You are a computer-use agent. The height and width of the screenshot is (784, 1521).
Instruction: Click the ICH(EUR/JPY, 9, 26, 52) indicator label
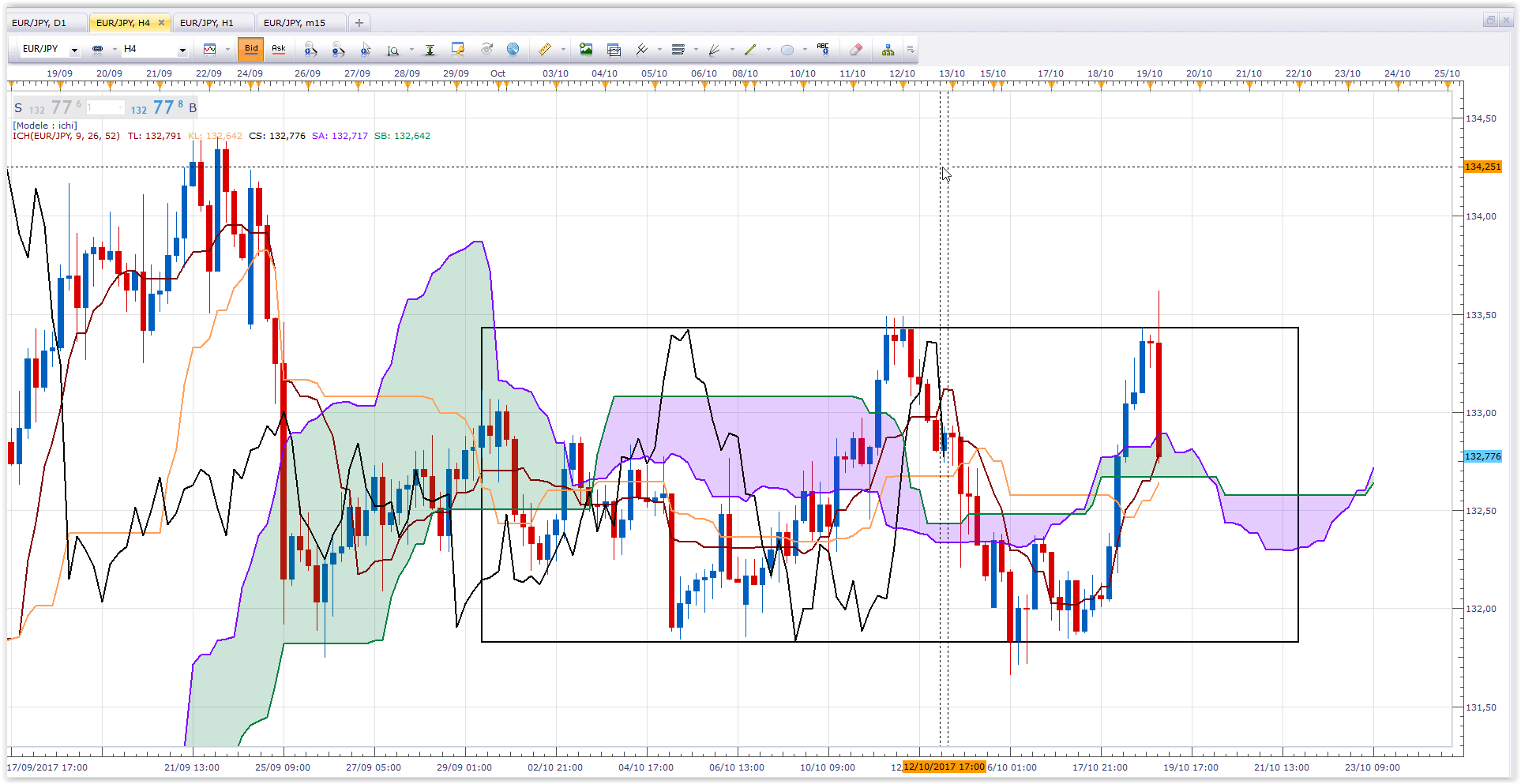click(x=66, y=136)
